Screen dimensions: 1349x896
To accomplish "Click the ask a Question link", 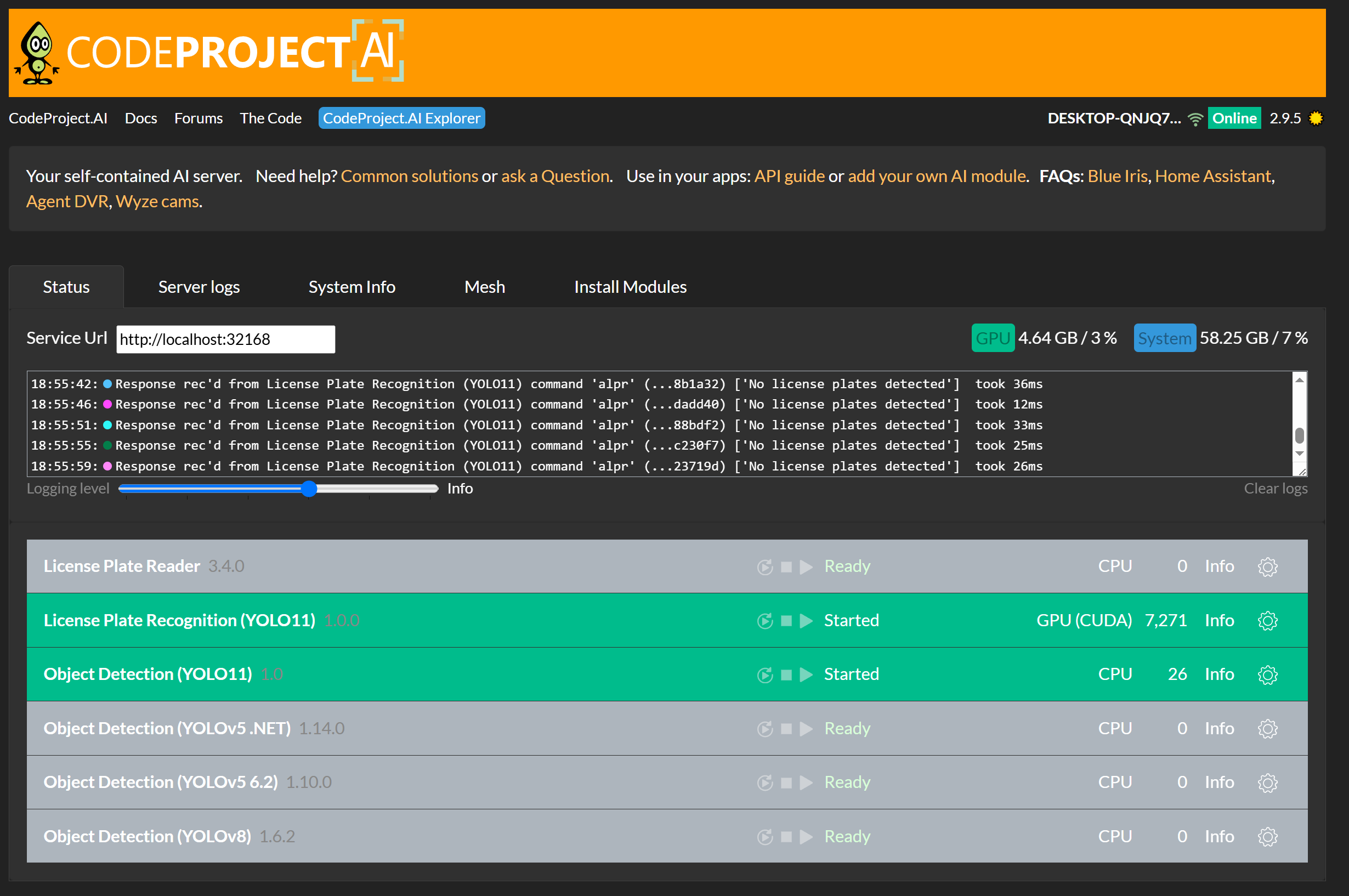I will pyautogui.click(x=555, y=176).
